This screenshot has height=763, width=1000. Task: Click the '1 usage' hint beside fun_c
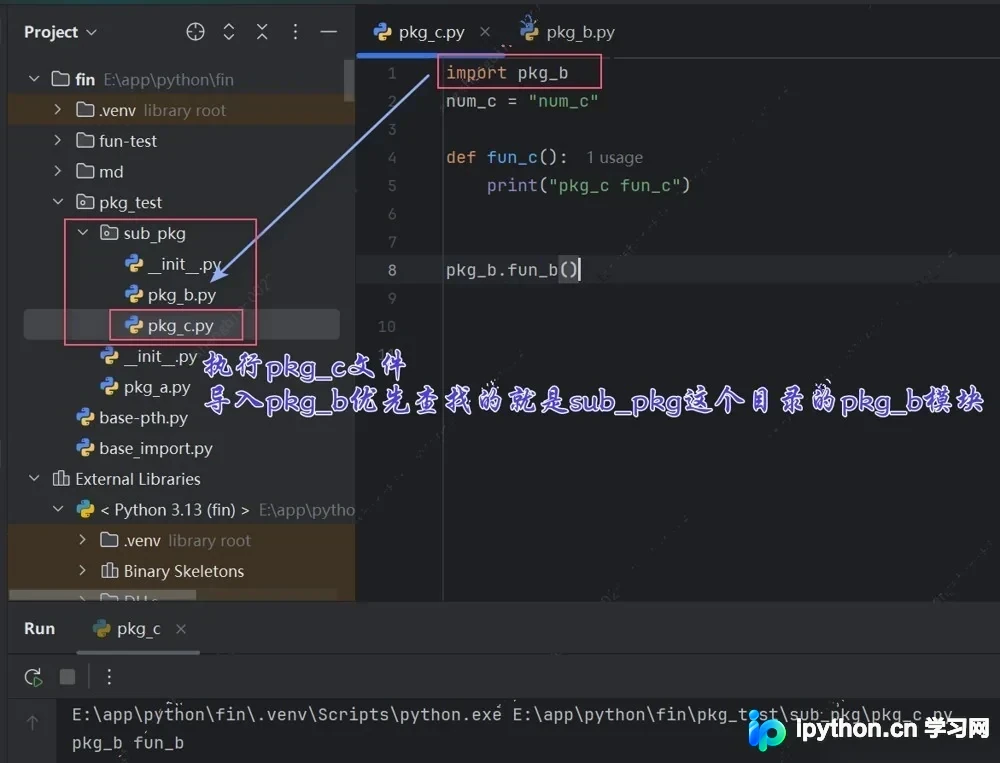click(614, 158)
